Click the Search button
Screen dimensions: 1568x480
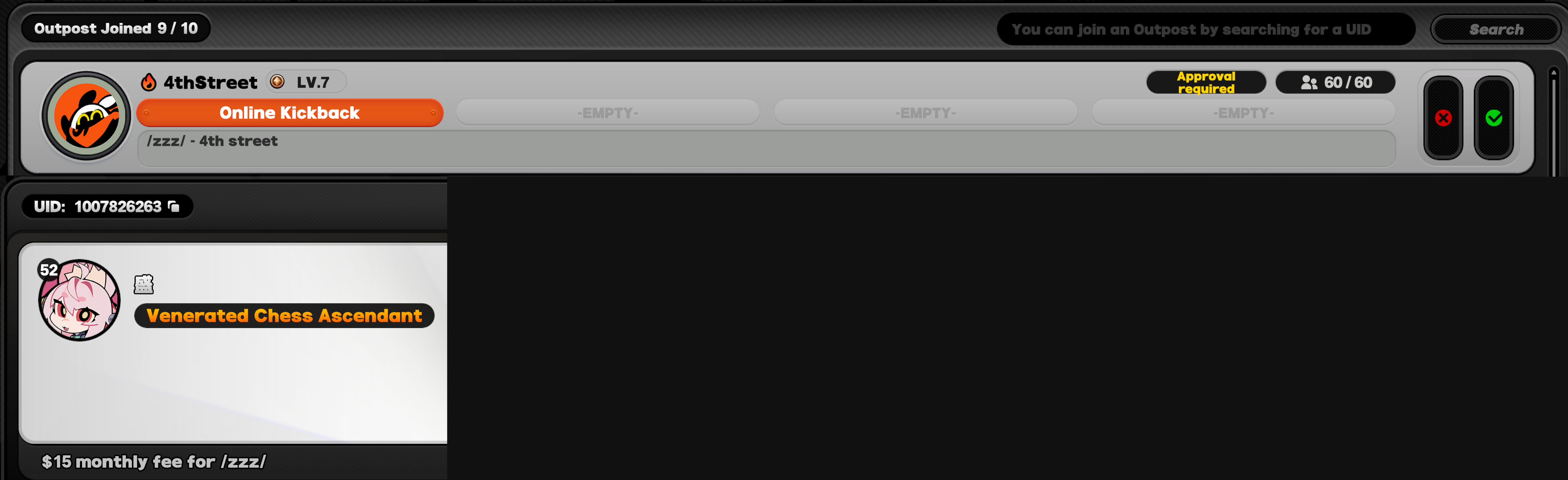click(1496, 29)
